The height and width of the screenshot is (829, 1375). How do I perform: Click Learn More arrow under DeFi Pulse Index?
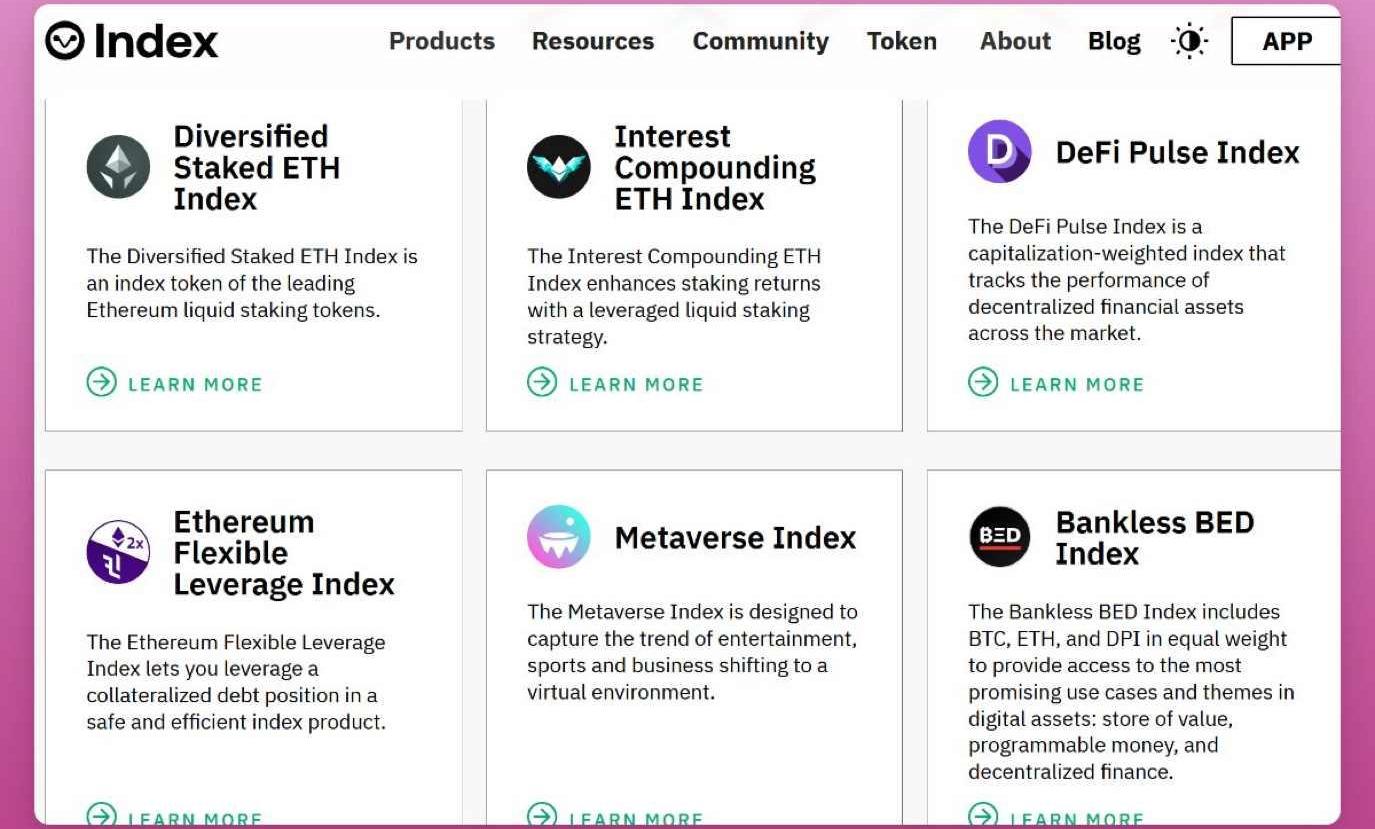point(983,382)
